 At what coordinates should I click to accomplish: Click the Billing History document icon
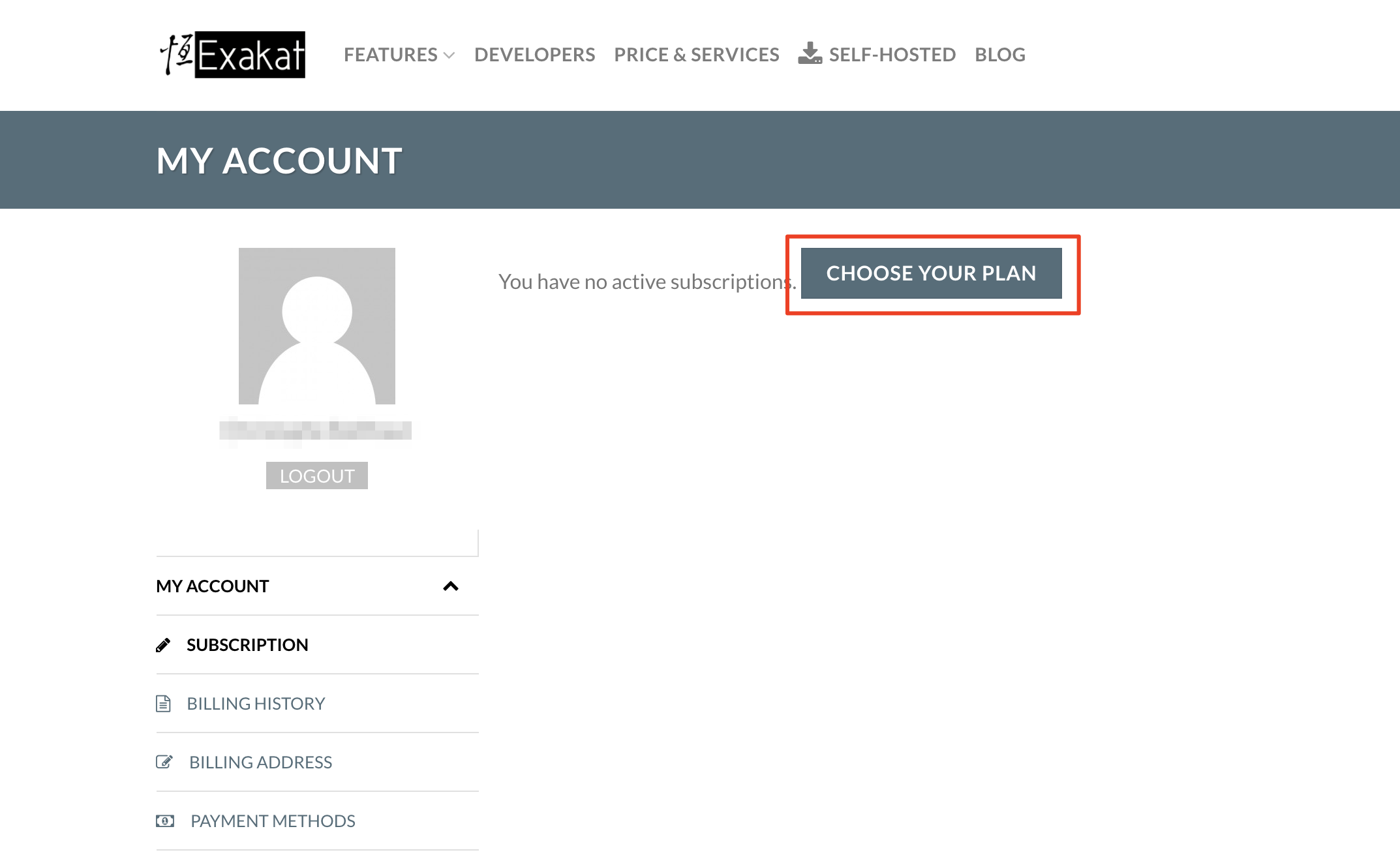point(163,704)
